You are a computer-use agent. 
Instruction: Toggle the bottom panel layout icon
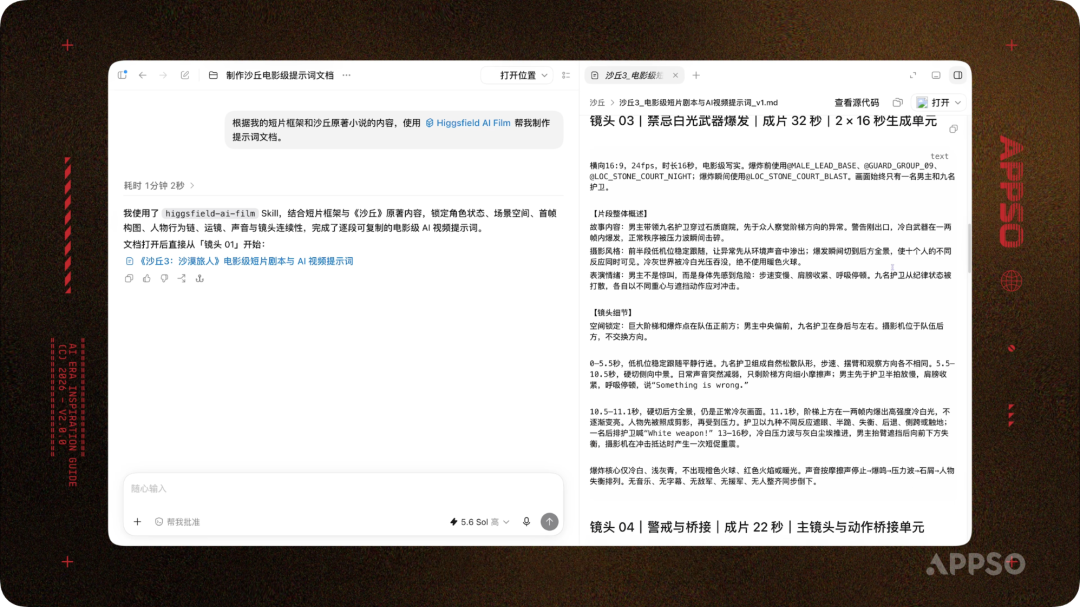[x=936, y=75]
